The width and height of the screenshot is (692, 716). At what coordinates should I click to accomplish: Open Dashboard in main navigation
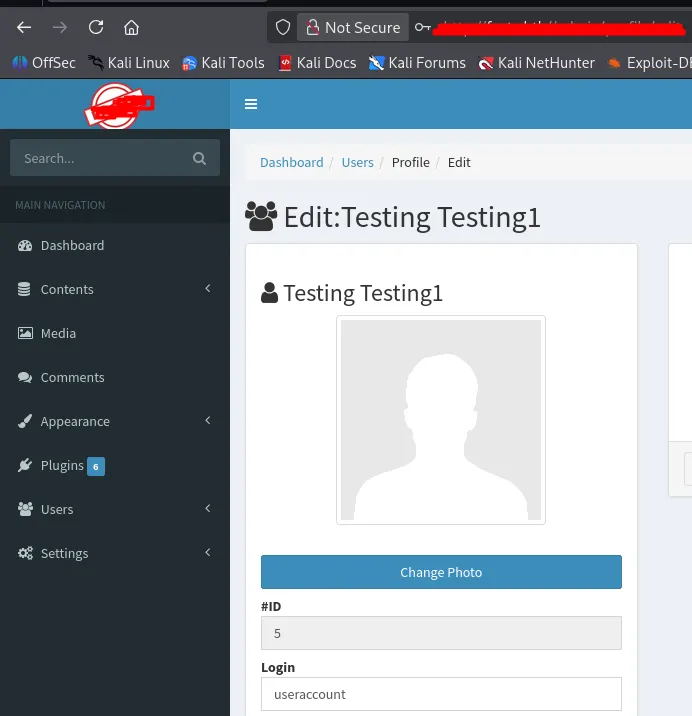[115, 246]
